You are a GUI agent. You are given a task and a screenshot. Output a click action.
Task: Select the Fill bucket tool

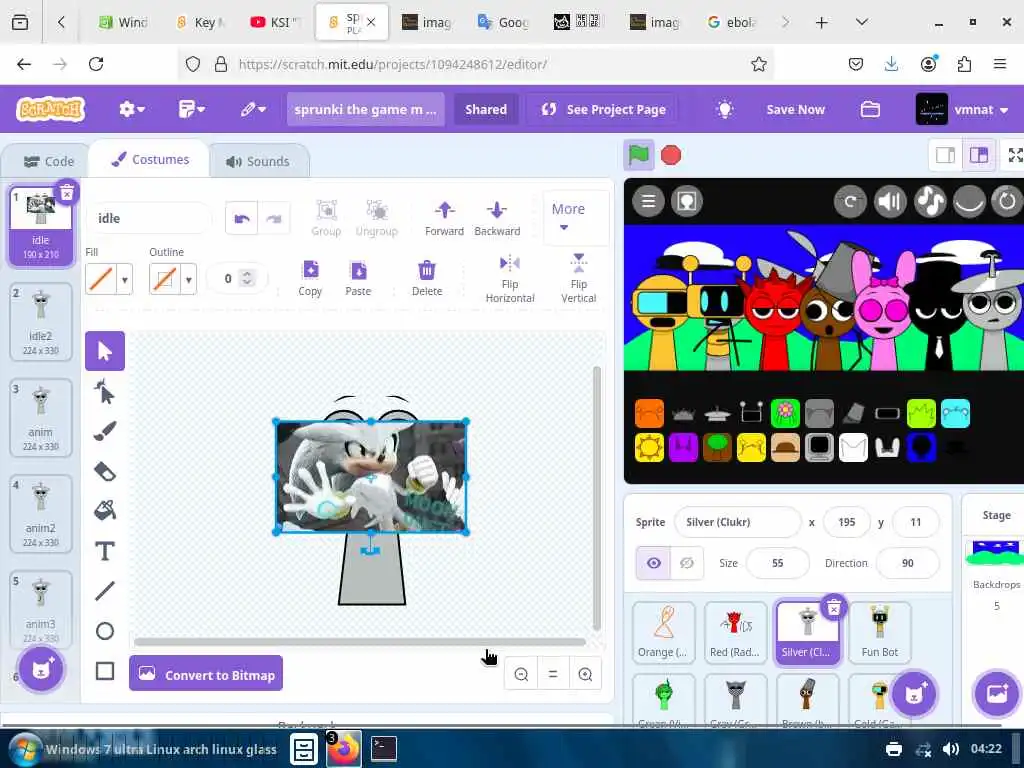[x=104, y=510]
